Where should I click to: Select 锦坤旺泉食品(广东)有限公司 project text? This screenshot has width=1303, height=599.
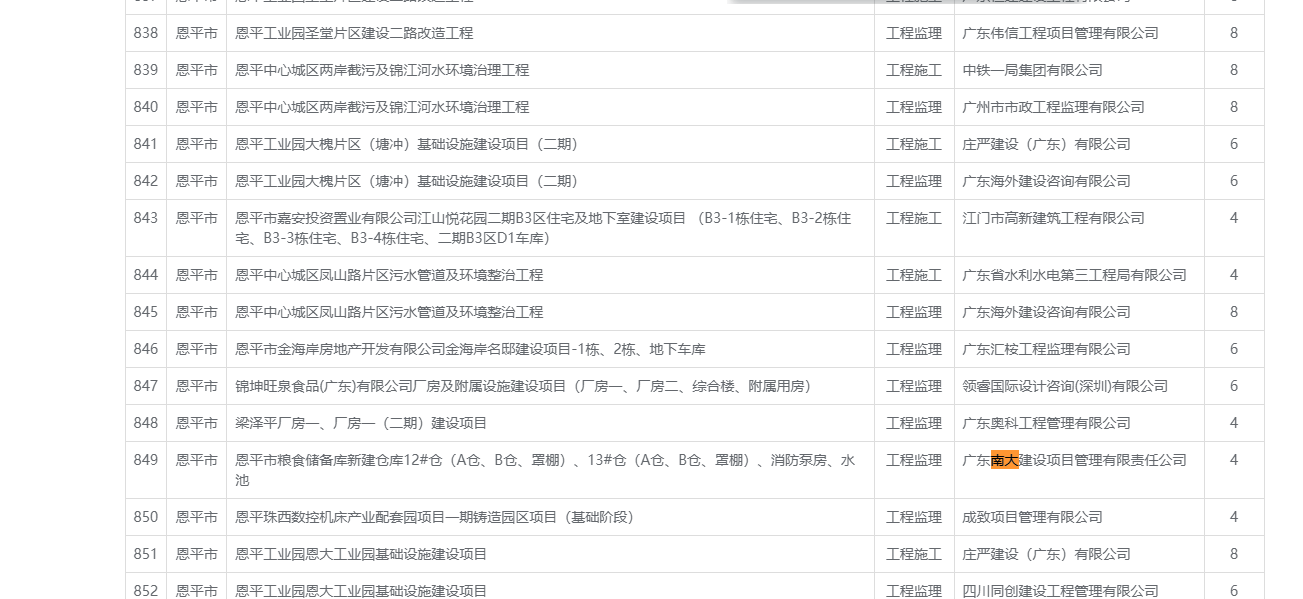point(523,386)
